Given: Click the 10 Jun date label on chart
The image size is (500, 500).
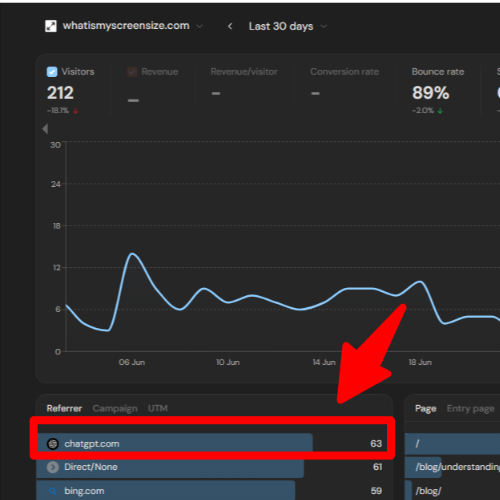Looking at the screenshot, I should pos(228,362).
